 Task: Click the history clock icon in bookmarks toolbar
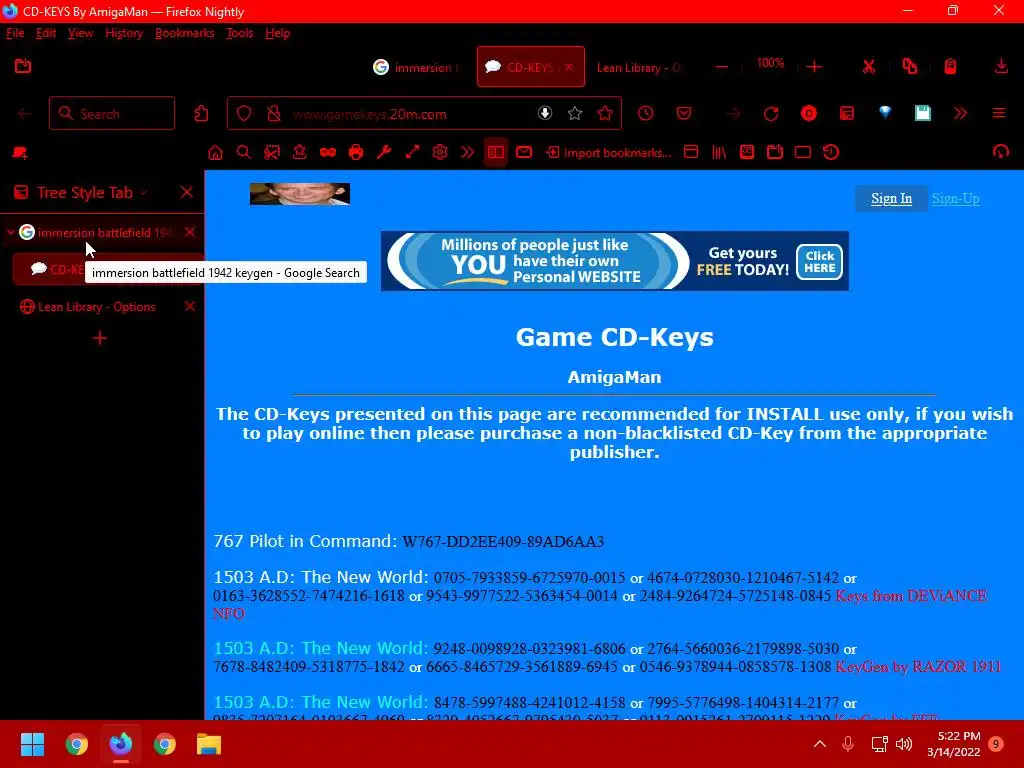click(x=831, y=153)
